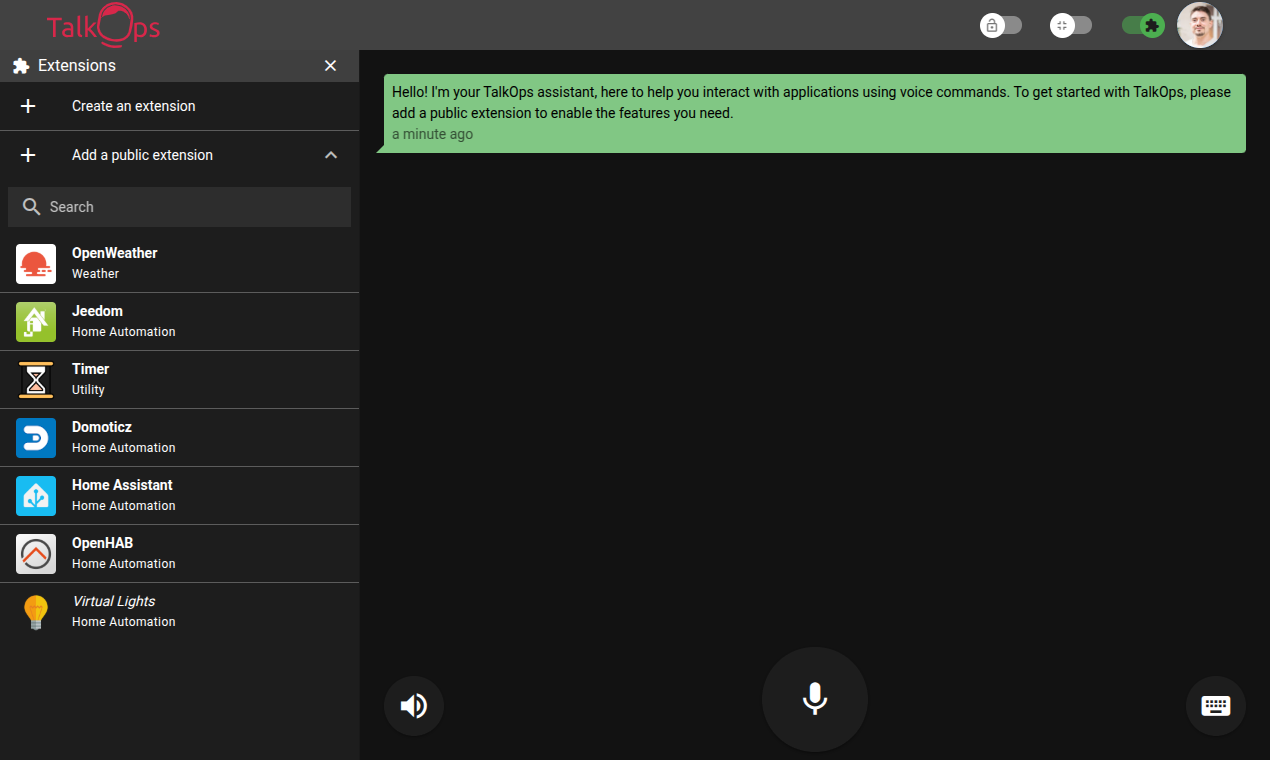Viewport: 1270px width, 760px height.
Task: Click 'Utility' category under Timer
Action: (x=88, y=390)
